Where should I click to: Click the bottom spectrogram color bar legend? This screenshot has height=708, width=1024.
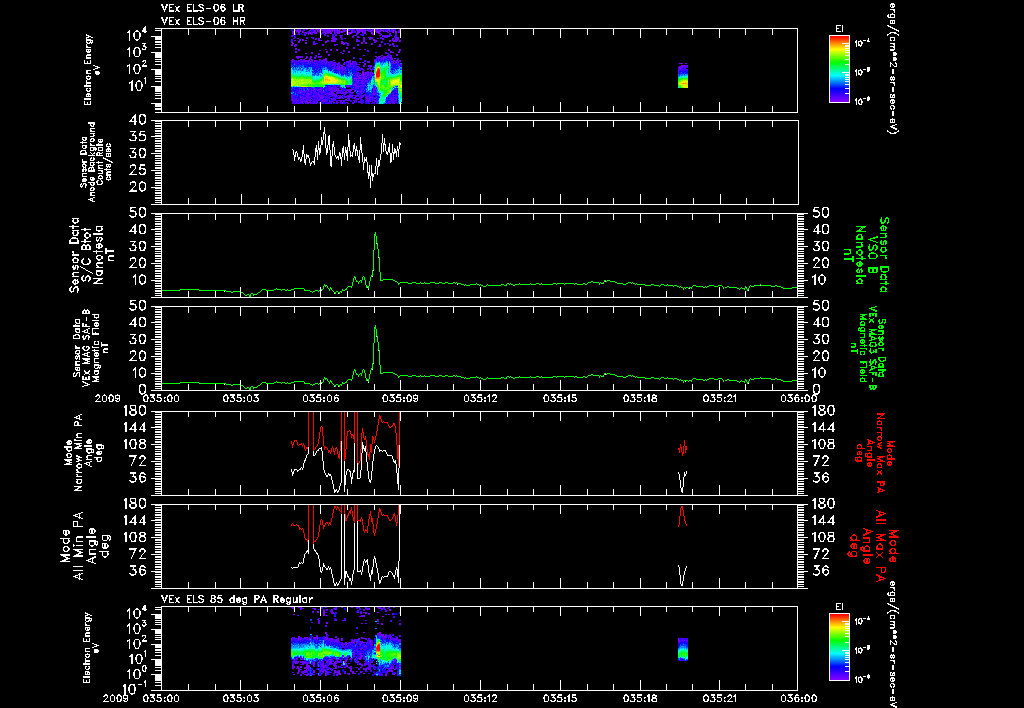[x=839, y=647]
